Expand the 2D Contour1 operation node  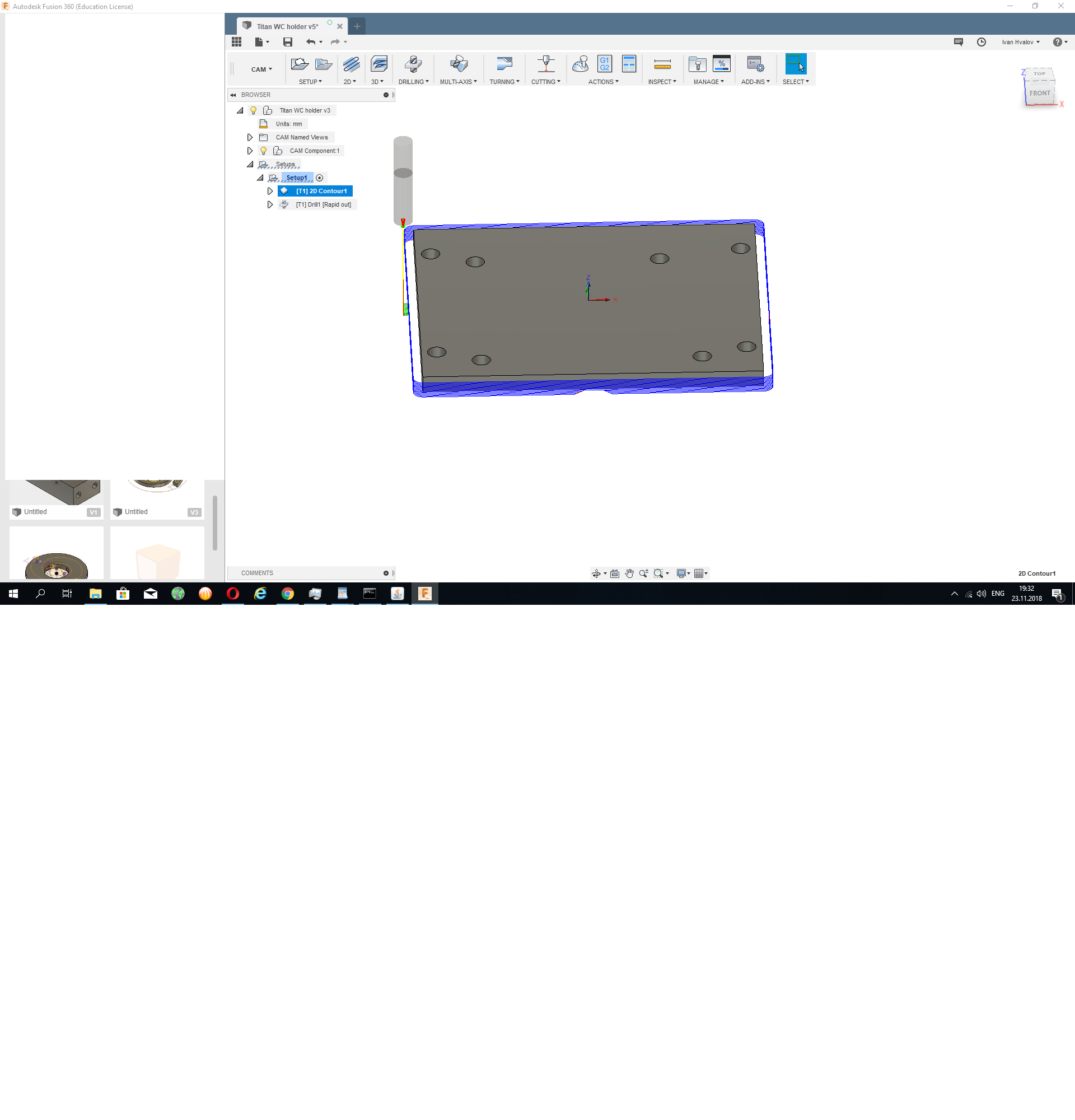tap(270, 191)
